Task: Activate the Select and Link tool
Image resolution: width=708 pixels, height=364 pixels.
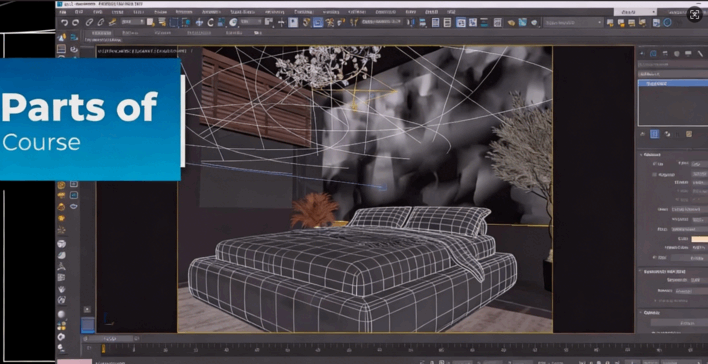Action: pos(89,22)
